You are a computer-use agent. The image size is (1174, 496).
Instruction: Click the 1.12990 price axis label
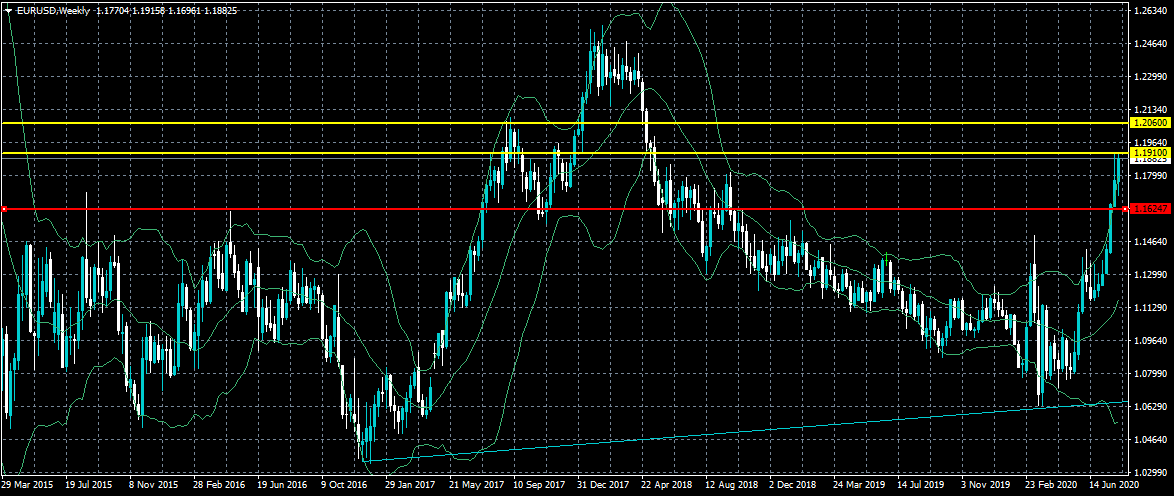pos(1150,275)
